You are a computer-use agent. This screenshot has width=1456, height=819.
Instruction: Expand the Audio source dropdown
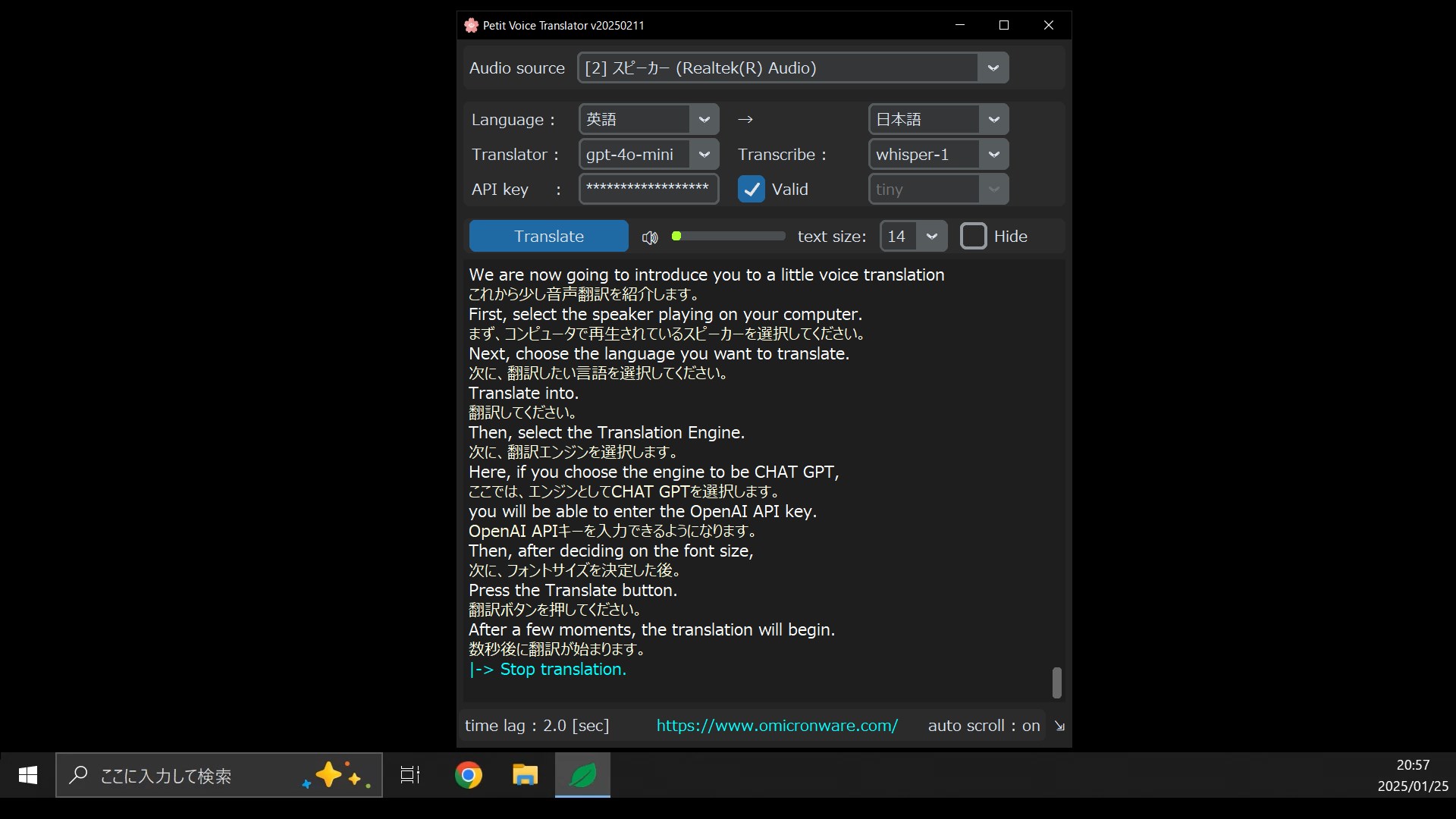coord(993,68)
